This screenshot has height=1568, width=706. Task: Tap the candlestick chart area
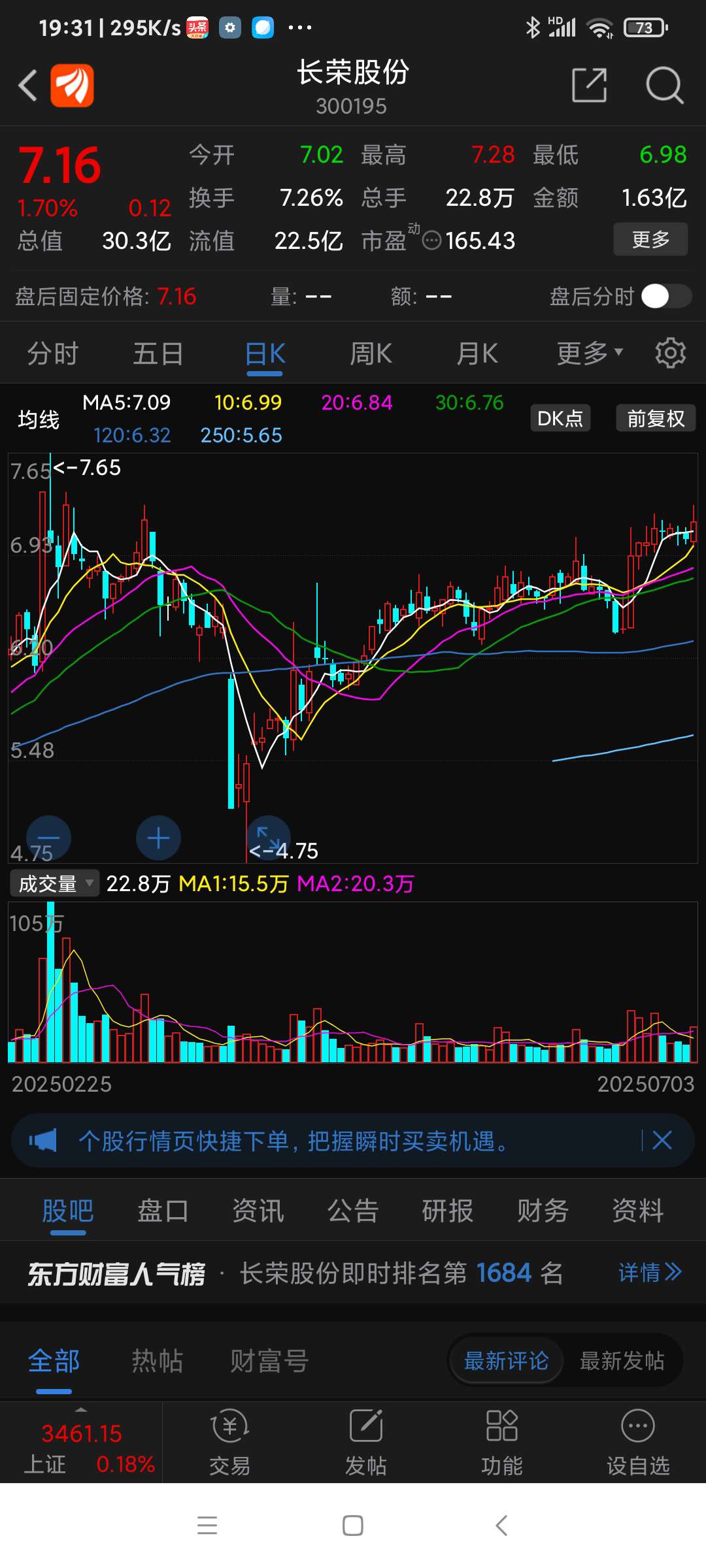353,658
